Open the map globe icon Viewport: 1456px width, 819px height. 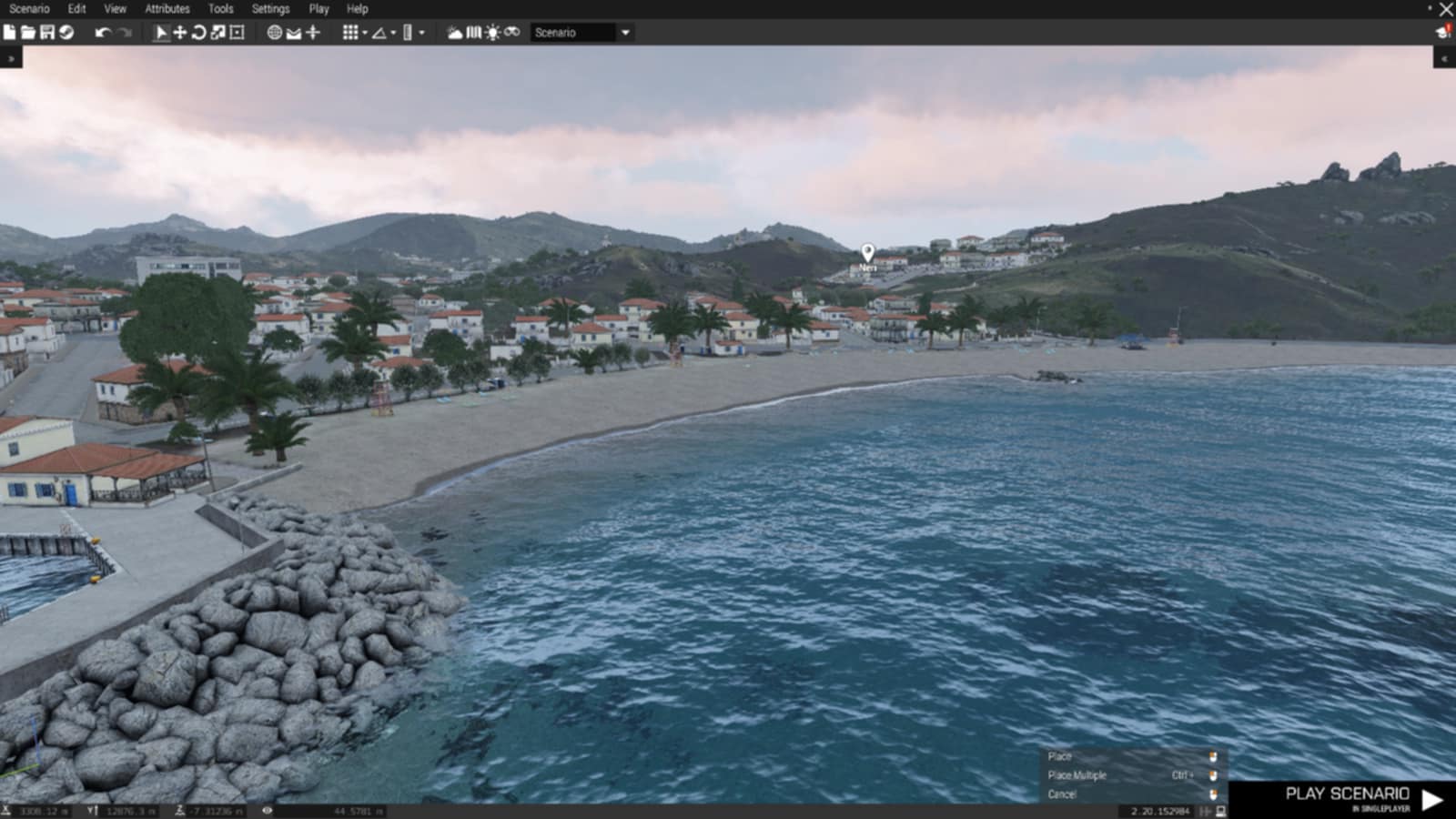[x=274, y=32]
